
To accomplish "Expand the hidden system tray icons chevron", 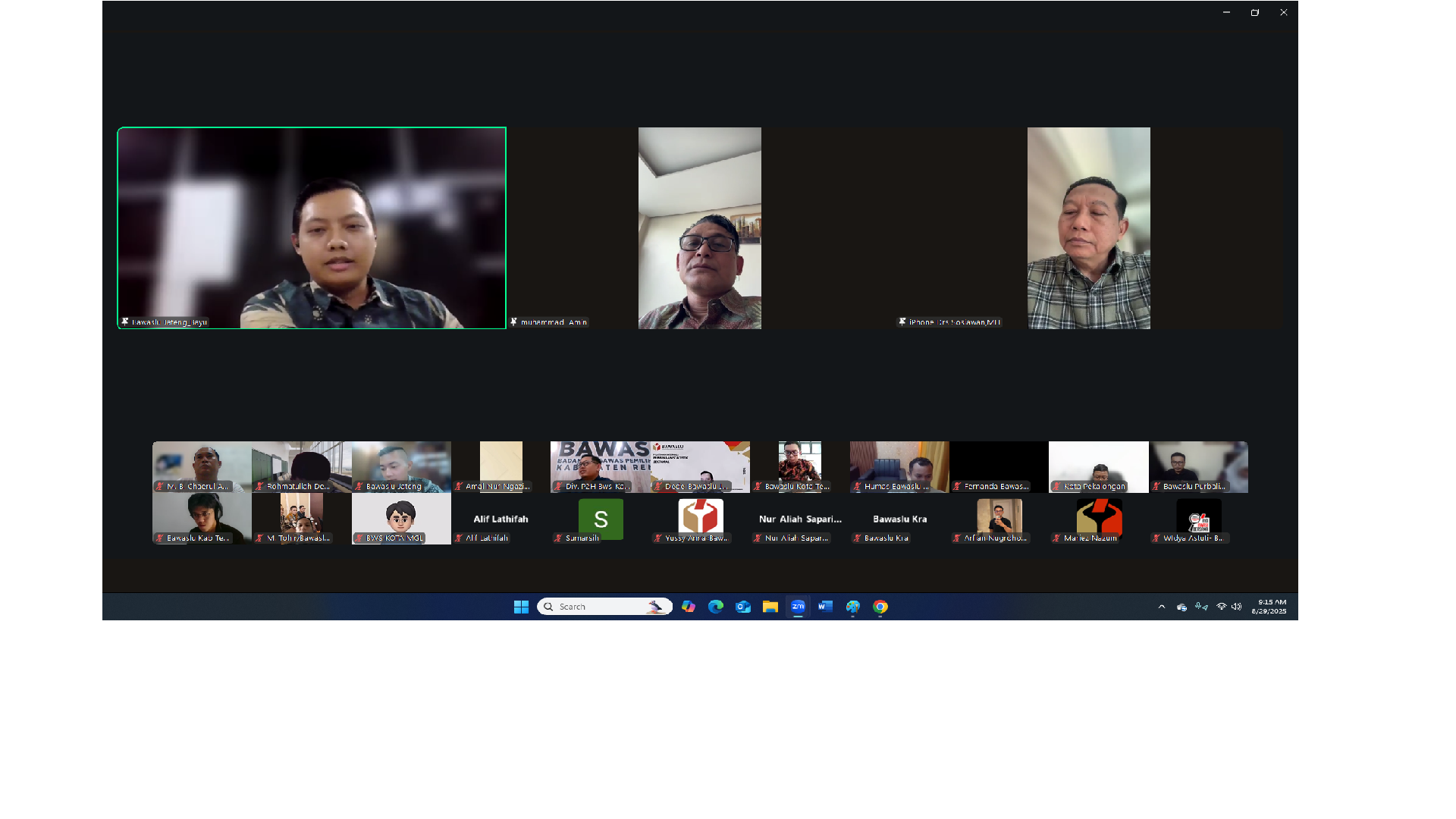I will 1162,607.
